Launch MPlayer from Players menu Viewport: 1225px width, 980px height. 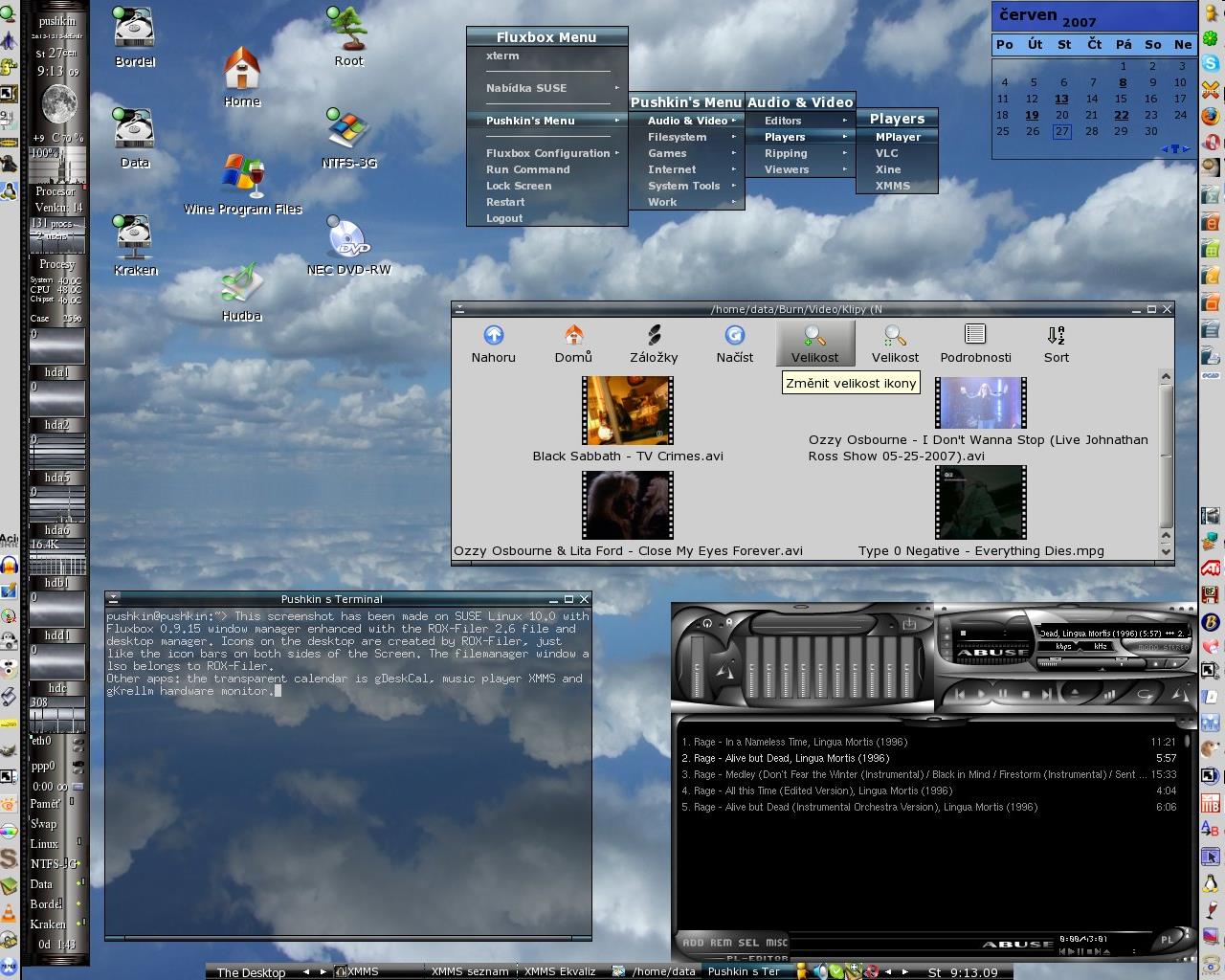[x=897, y=137]
